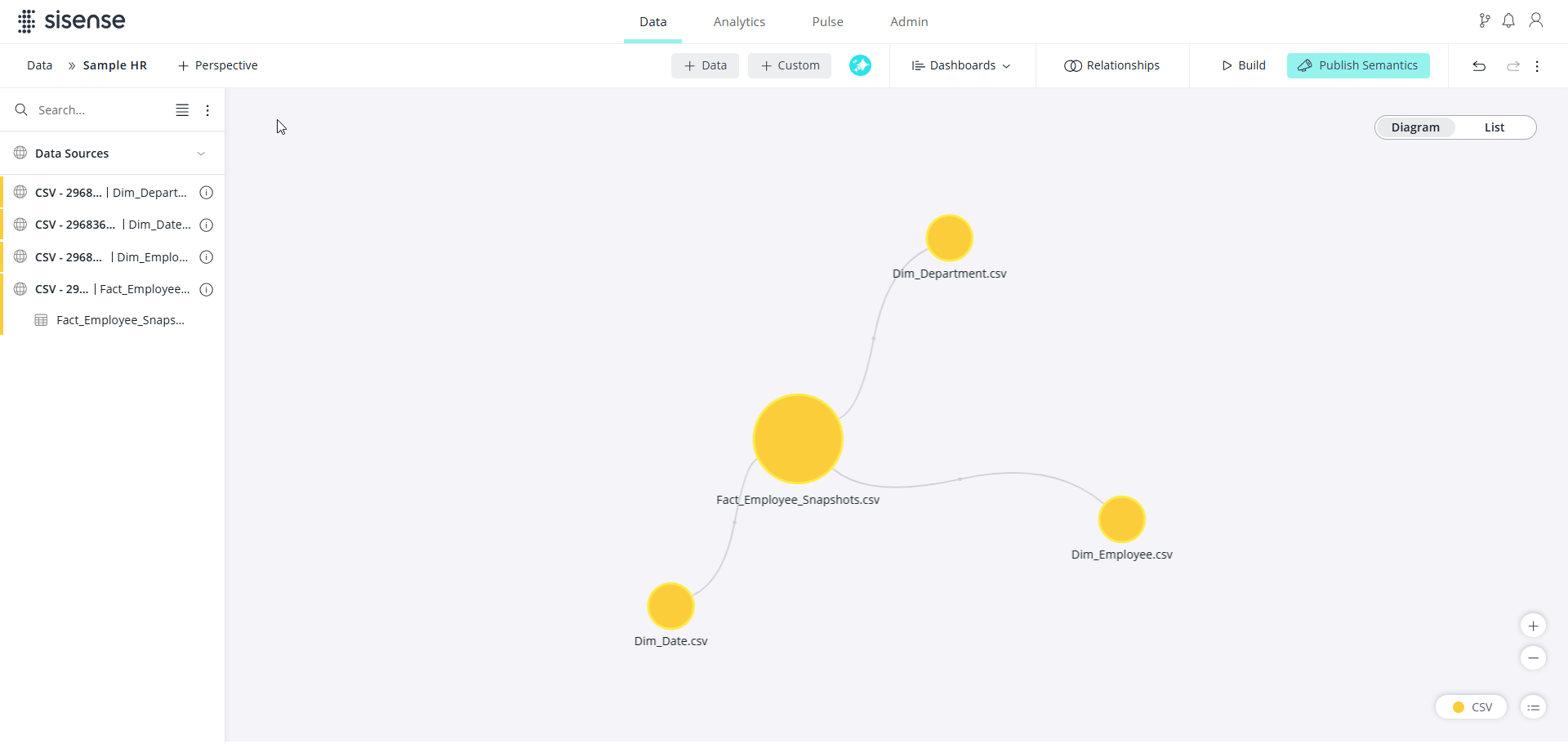1568x744 pixels.
Task: Zoom out the diagram with minus icon
Action: [1533, 658]
